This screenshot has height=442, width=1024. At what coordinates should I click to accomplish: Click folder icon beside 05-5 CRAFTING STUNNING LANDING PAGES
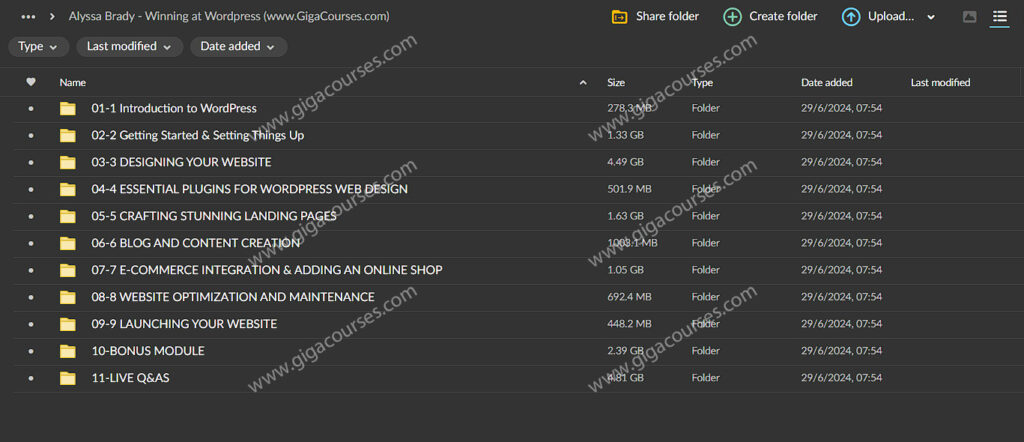tap(67, 217)
